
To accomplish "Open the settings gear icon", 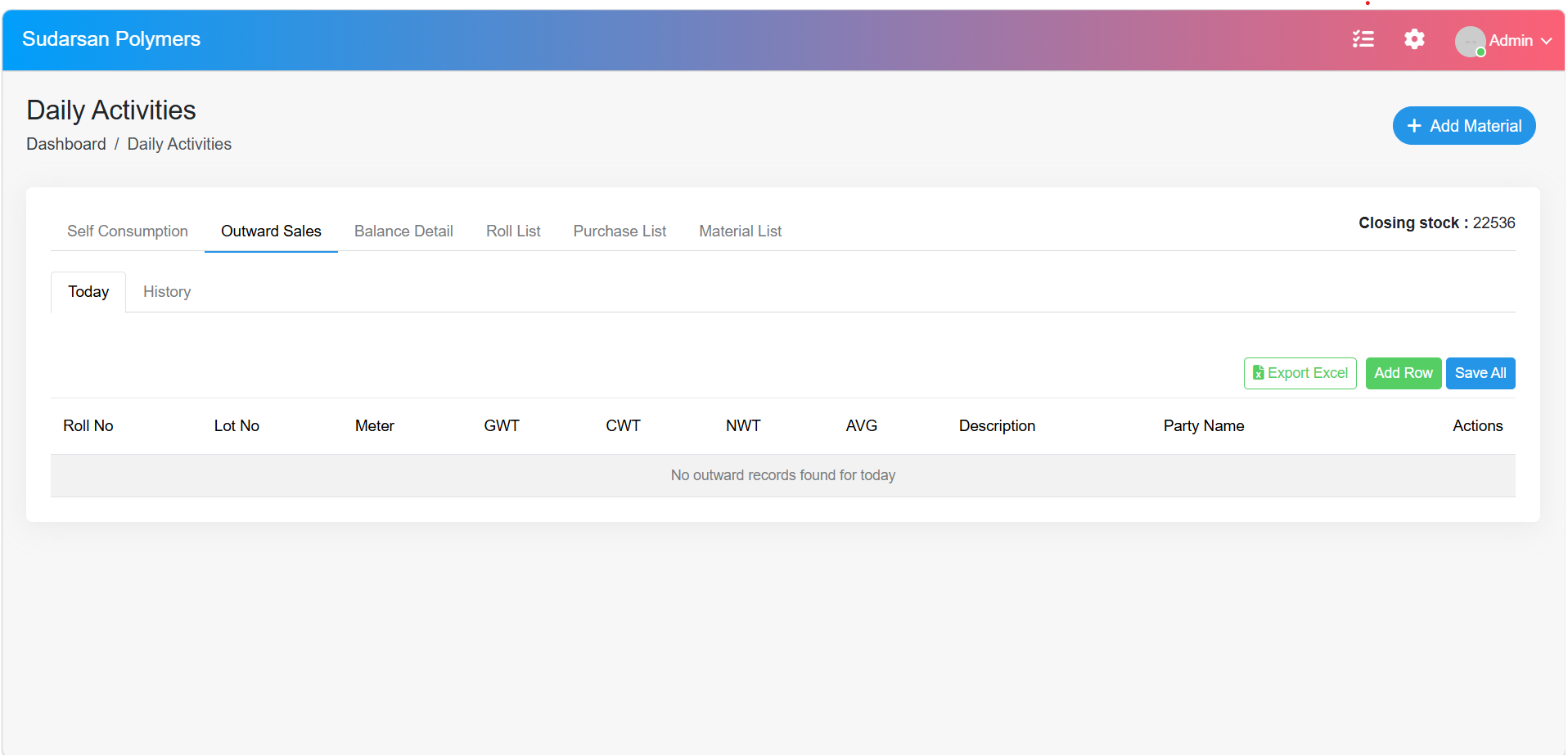I will [1414, 39].
